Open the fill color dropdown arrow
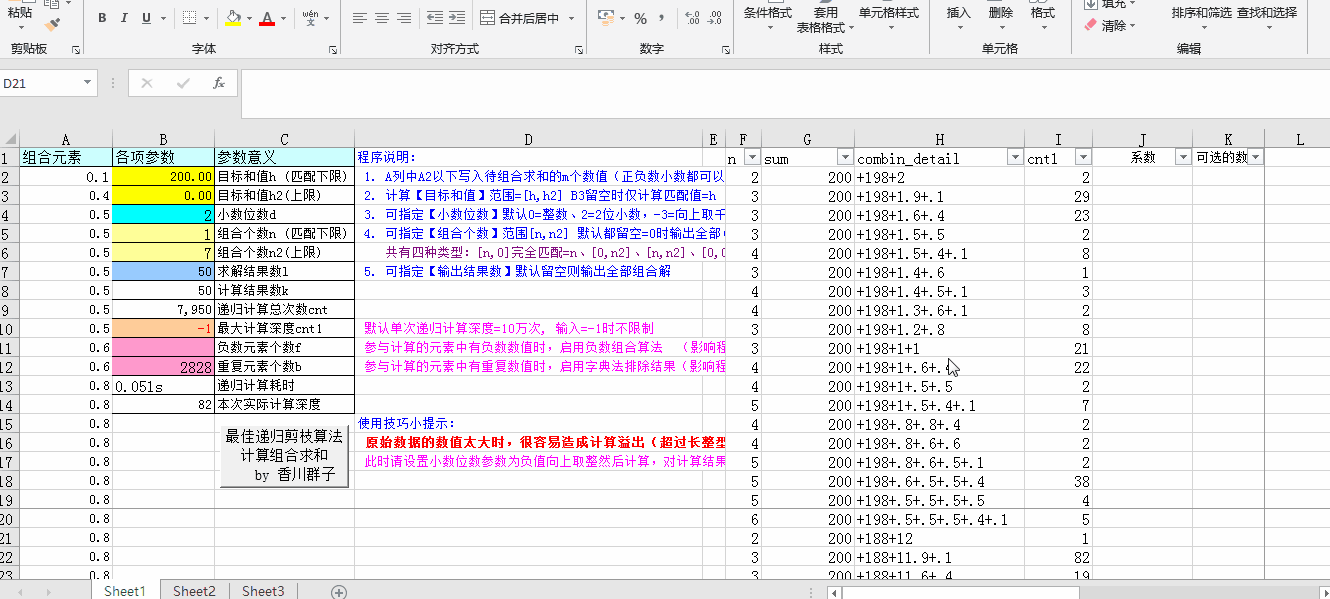 tap(248, 18)
